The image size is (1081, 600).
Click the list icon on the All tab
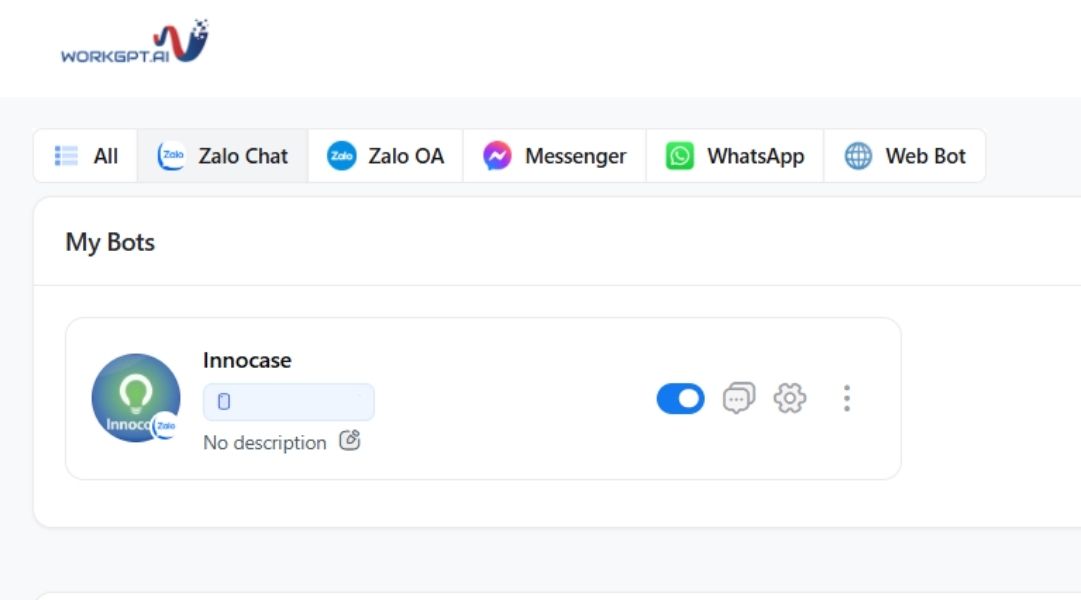click(66, 156)
